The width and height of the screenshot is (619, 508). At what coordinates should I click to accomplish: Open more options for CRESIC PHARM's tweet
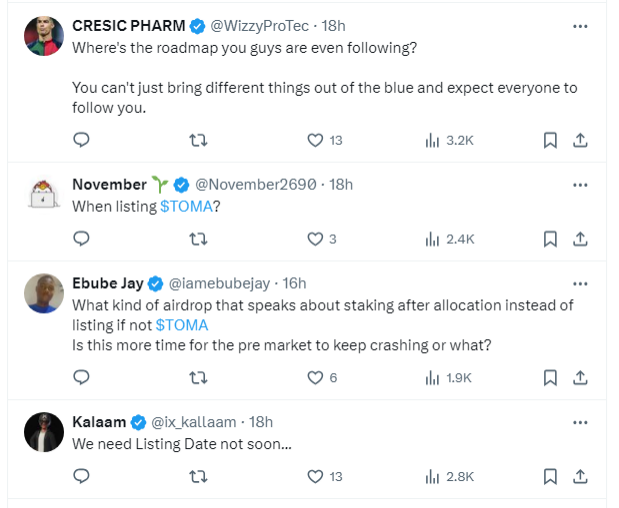pos(580,26)
